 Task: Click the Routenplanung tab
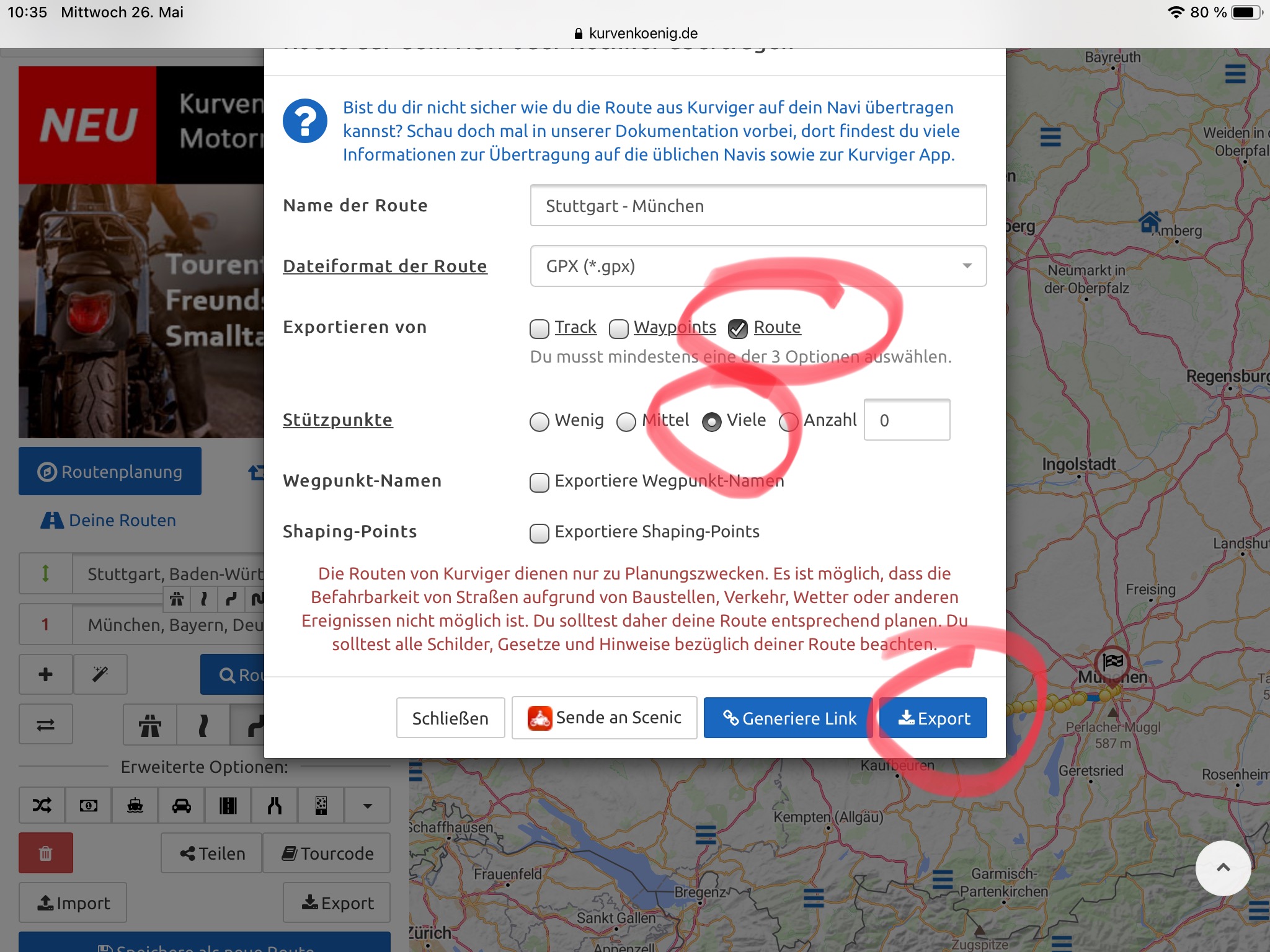click(x=110, y=472)
